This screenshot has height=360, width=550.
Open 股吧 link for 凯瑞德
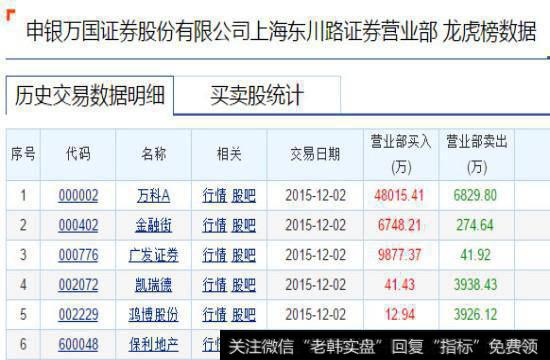pyautogui.click(x=243, y=285)
